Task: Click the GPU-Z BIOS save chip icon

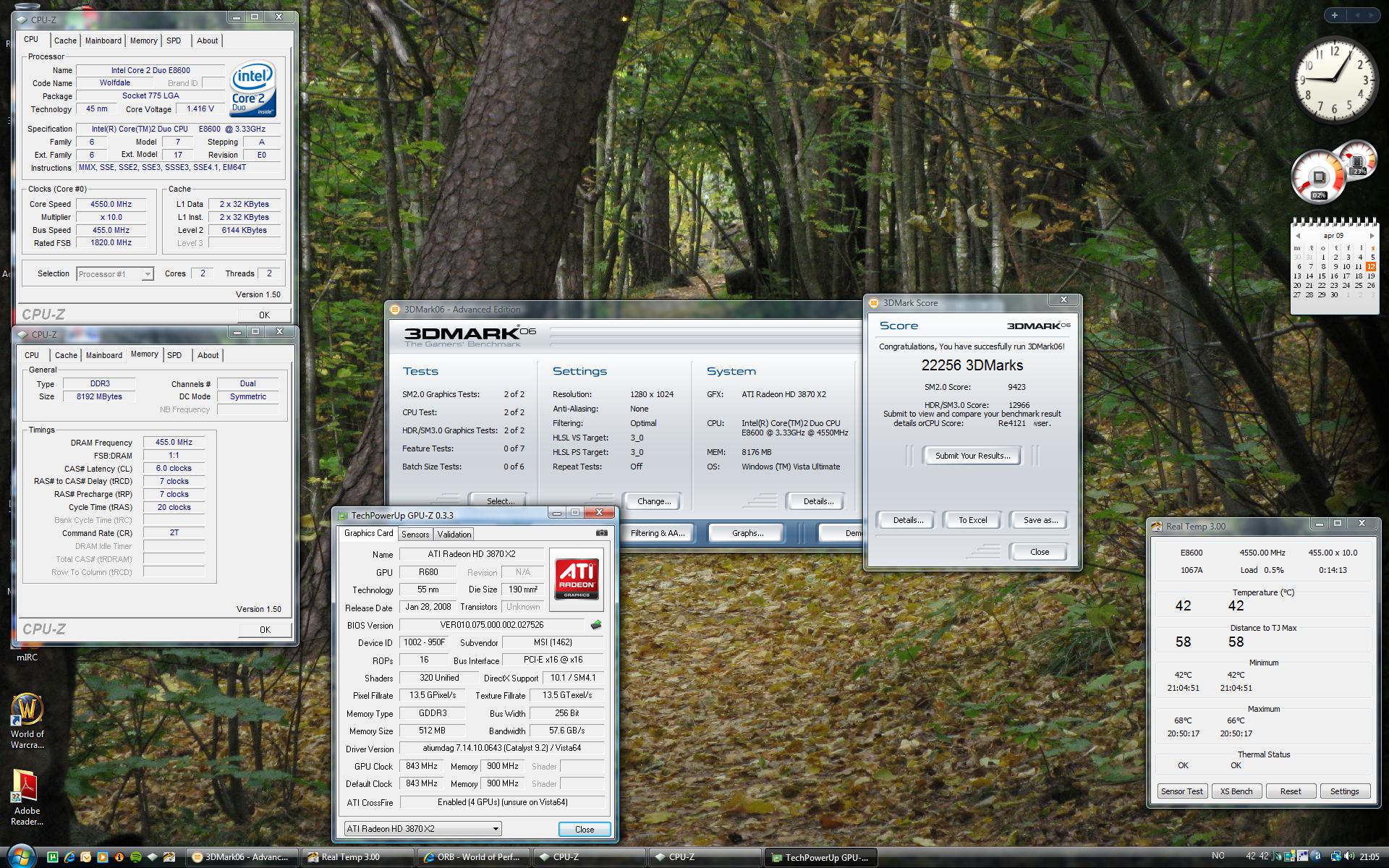Action: coord(596,625)
